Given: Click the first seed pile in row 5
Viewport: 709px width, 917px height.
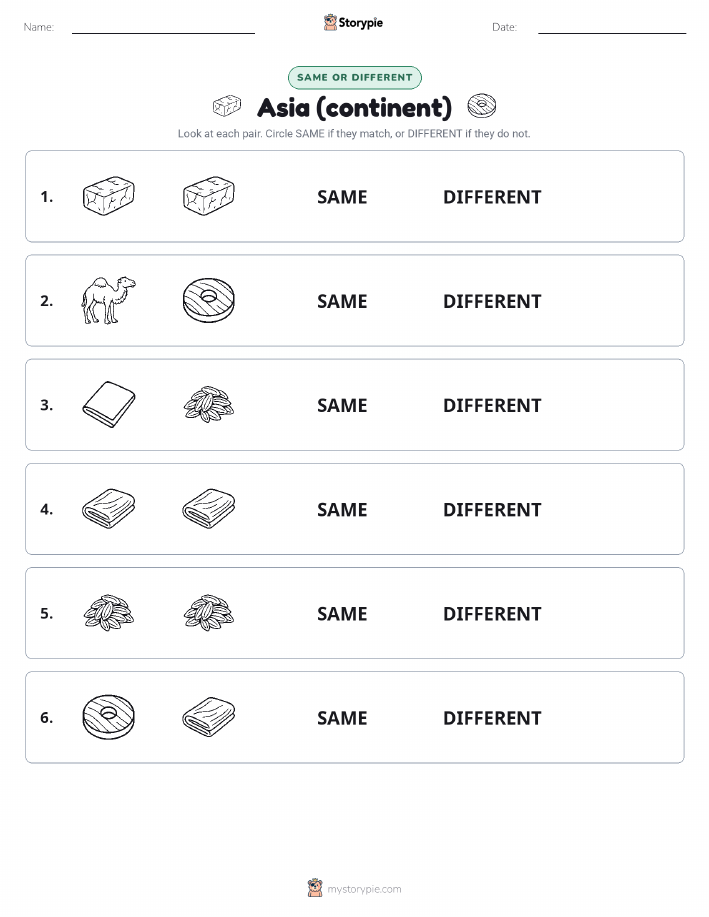Looking at the screenshot, I should point(108,613).
